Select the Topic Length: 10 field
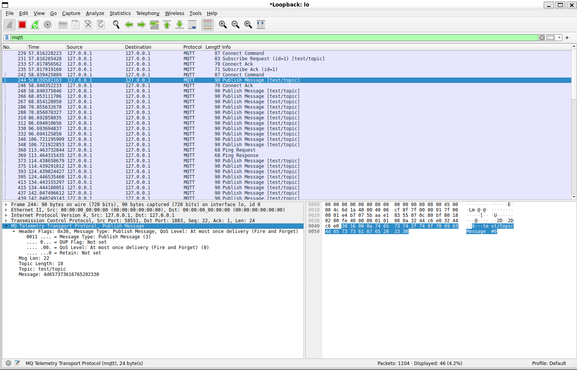The height and width of the screenshot is (370, 577). click(x=40, y=264)
